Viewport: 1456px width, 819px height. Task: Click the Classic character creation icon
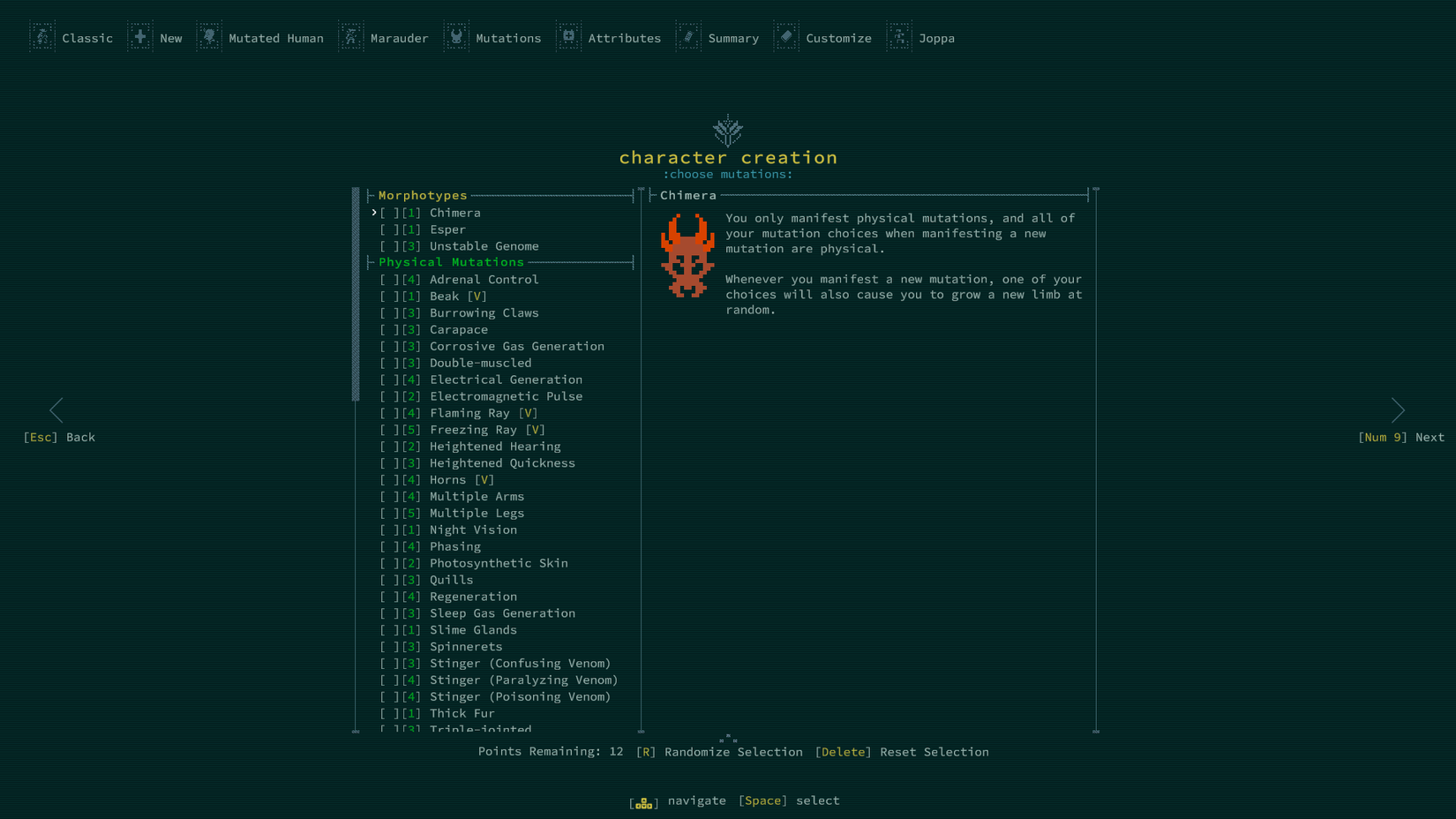point(42,36)
